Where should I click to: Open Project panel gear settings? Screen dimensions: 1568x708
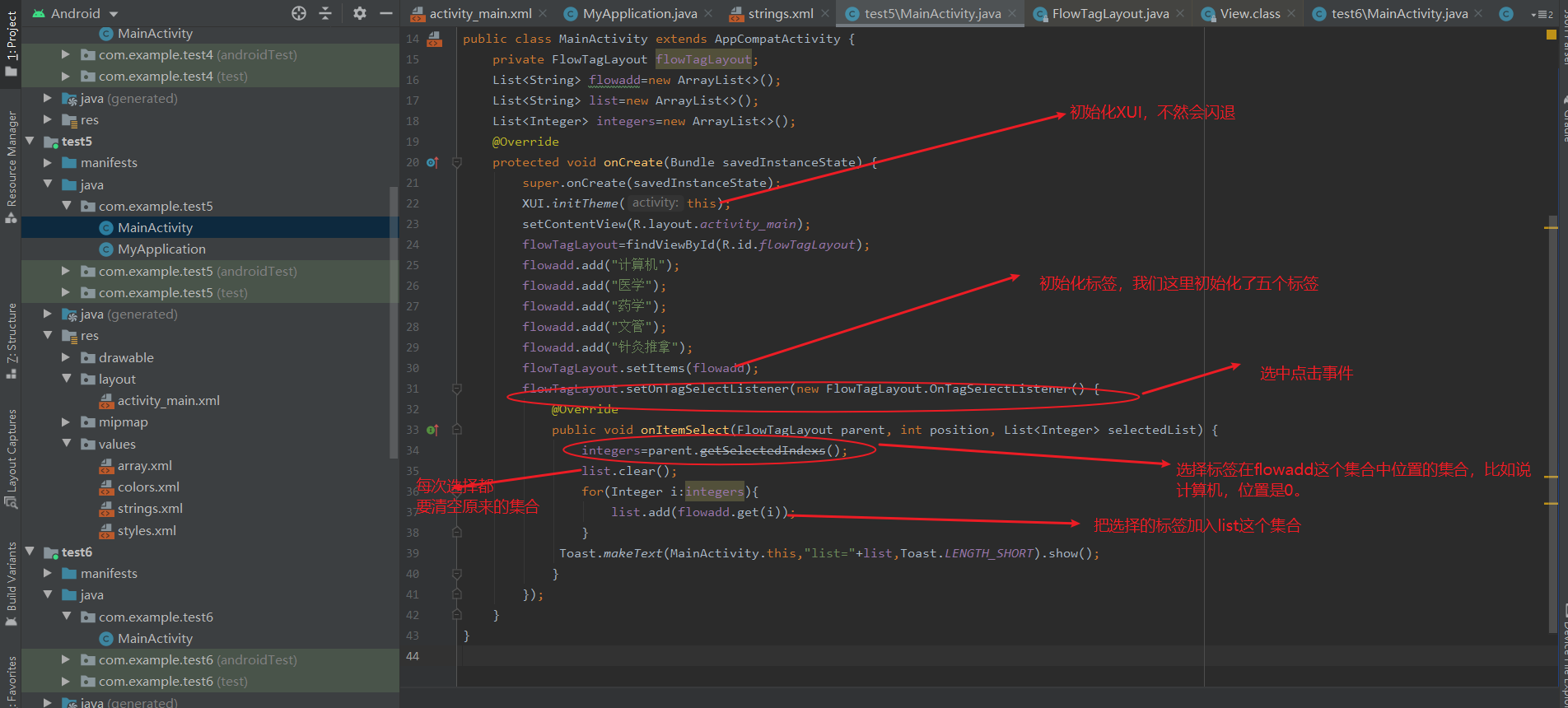coord(359,13)
